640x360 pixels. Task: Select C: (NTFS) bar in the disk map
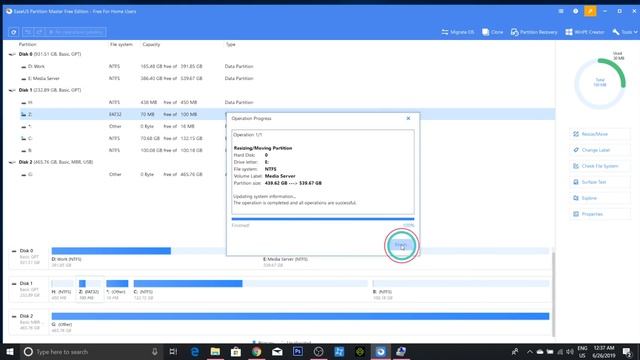[250, 284]
